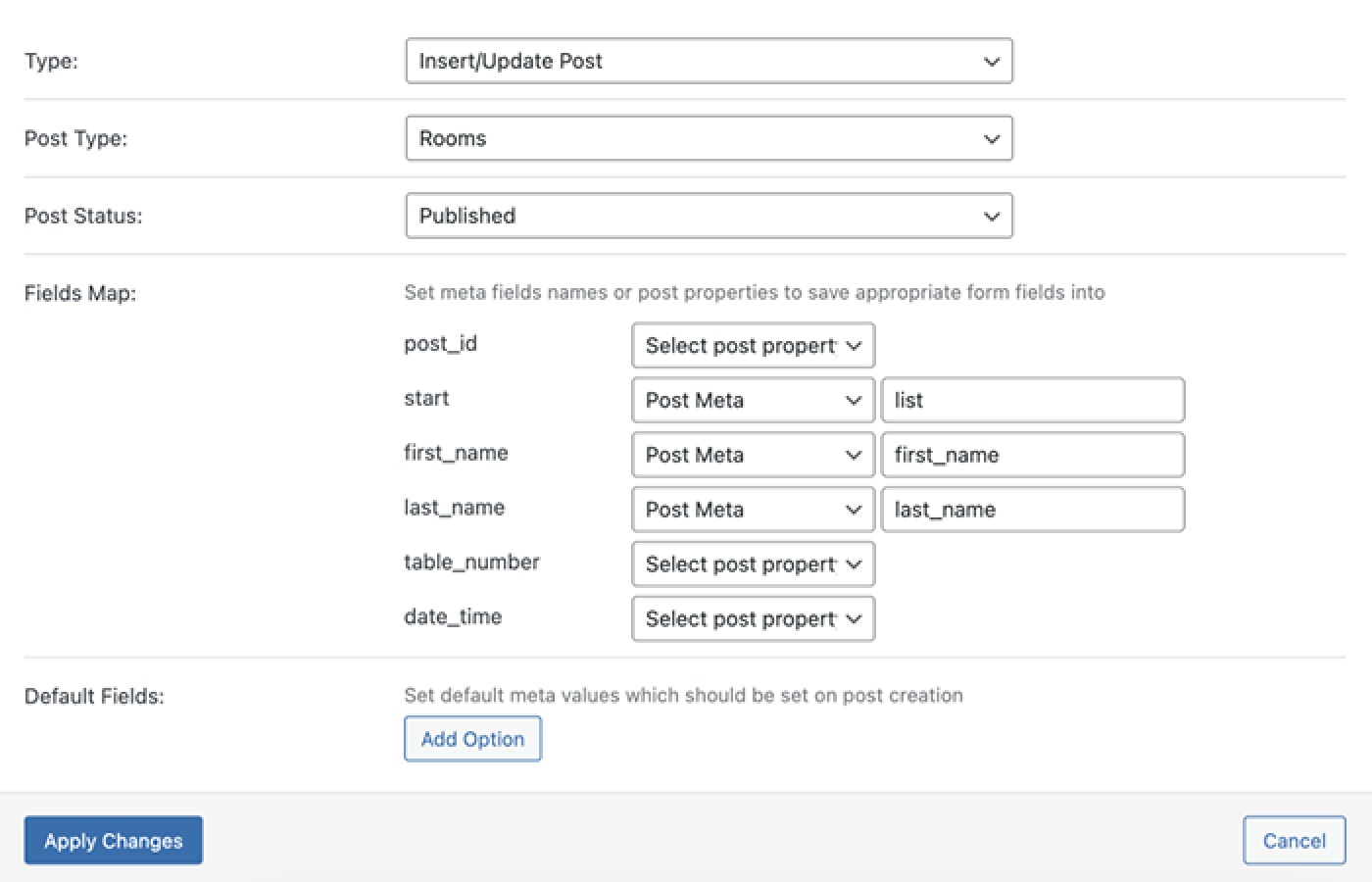Open first_name row's Post Meta dropdown
Viewport: 1372px width, 882px height.
(753, 455)
